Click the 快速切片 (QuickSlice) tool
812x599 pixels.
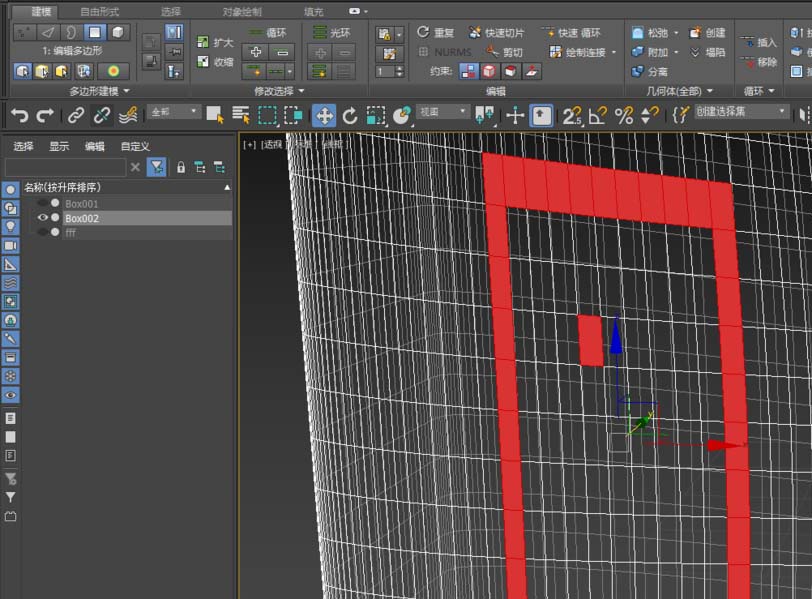pos(495,33)
